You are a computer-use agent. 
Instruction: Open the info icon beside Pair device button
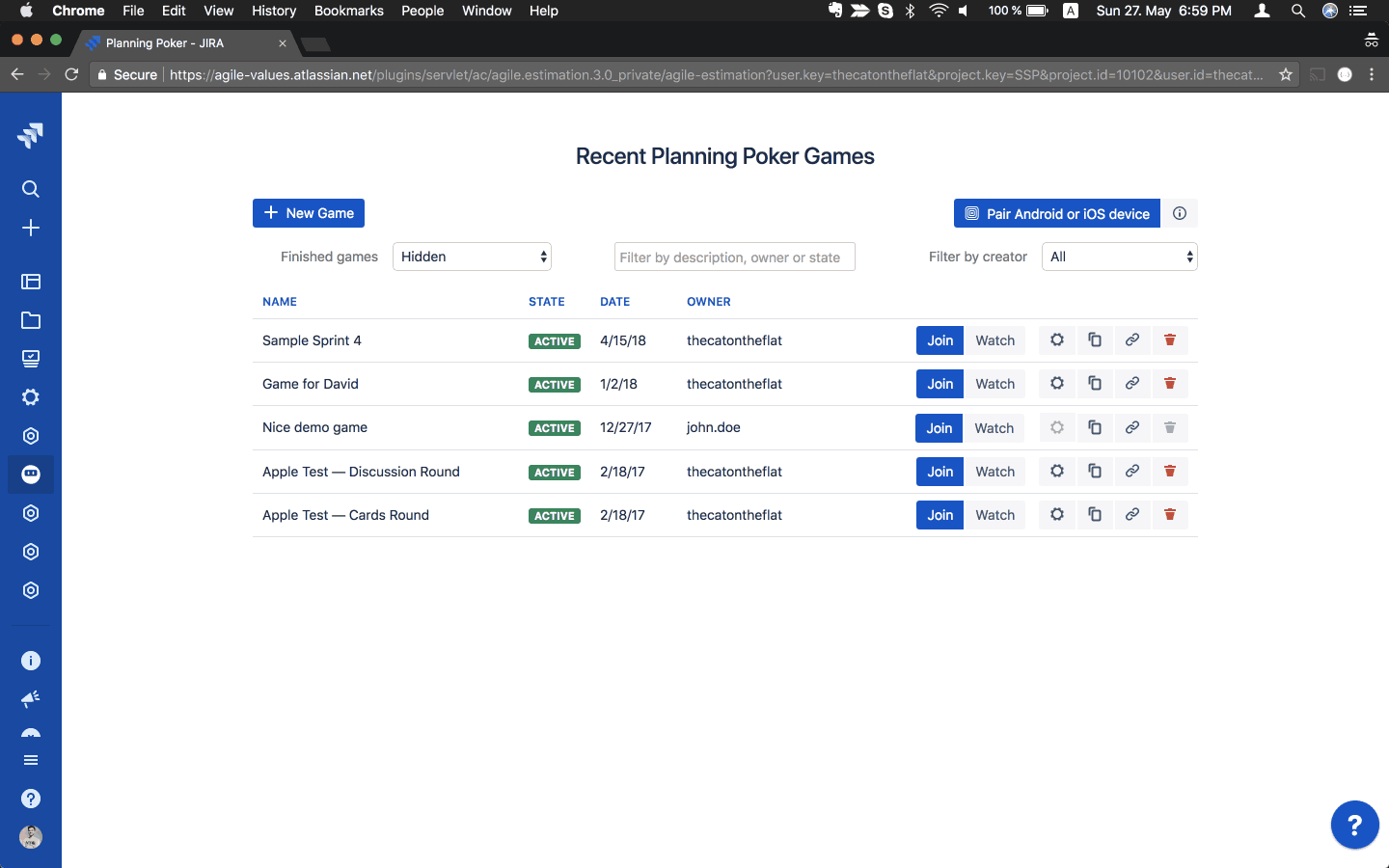(1179, 212)
